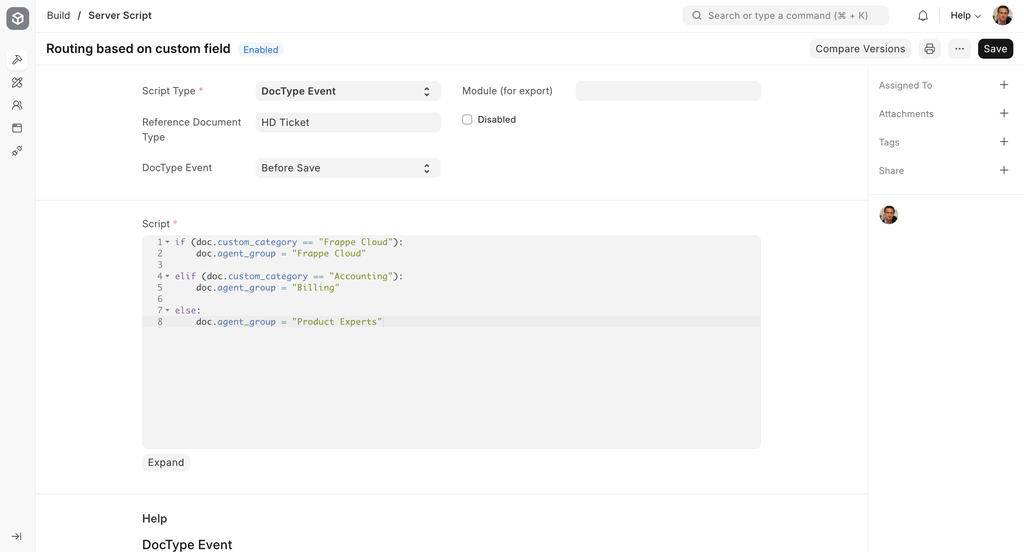Go to the Build breadcrumb
This screenshot has width=1024, height=552.
pos(58,16)
